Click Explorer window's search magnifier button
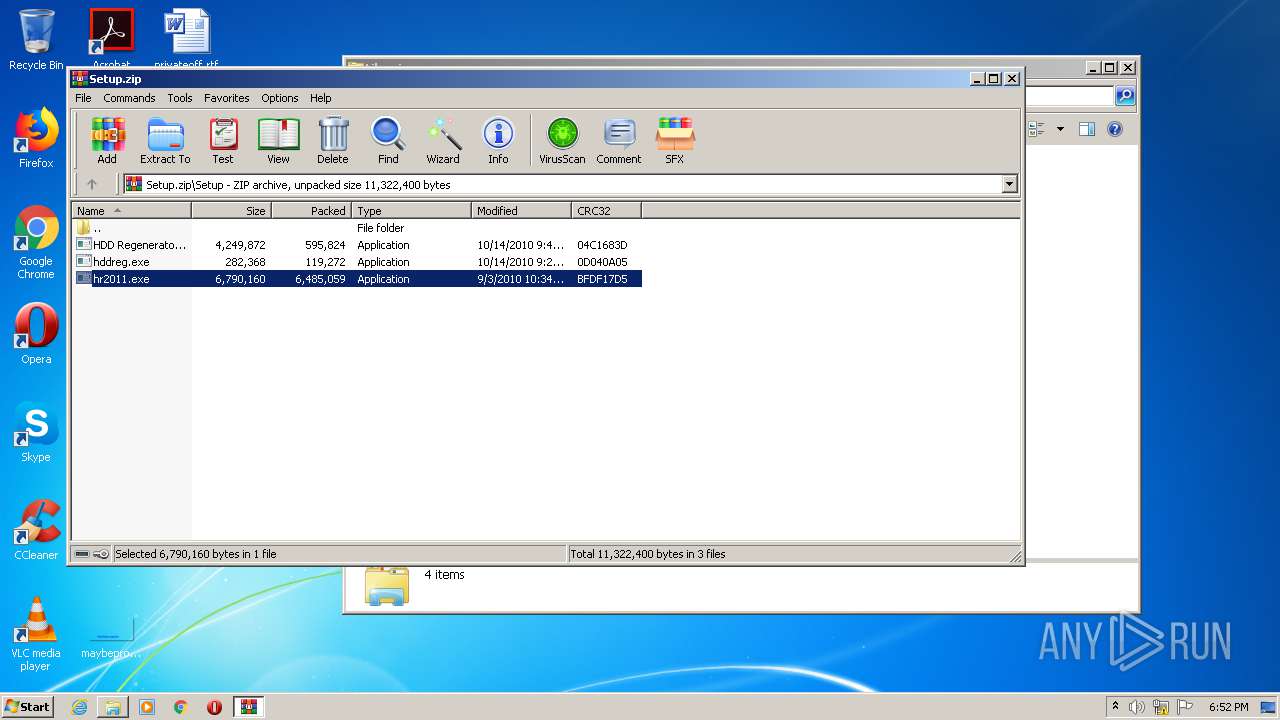 1125,96
